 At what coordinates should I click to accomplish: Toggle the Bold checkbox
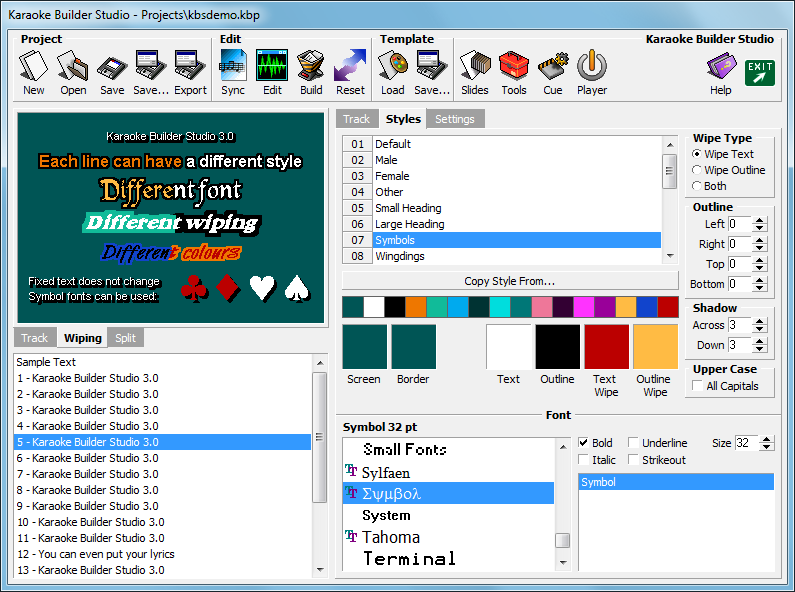tap(584, 442)
